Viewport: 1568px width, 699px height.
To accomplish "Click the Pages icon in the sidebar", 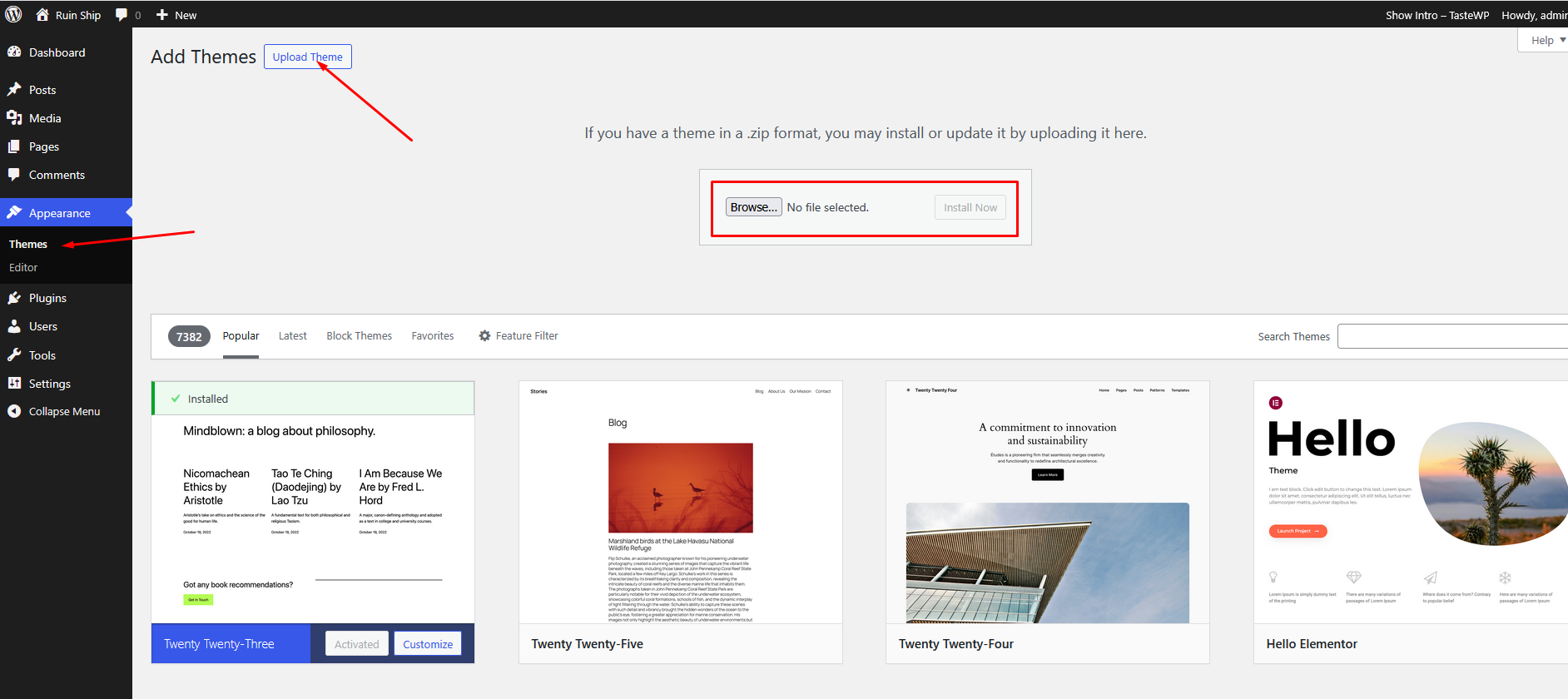I will coord(14,146).
